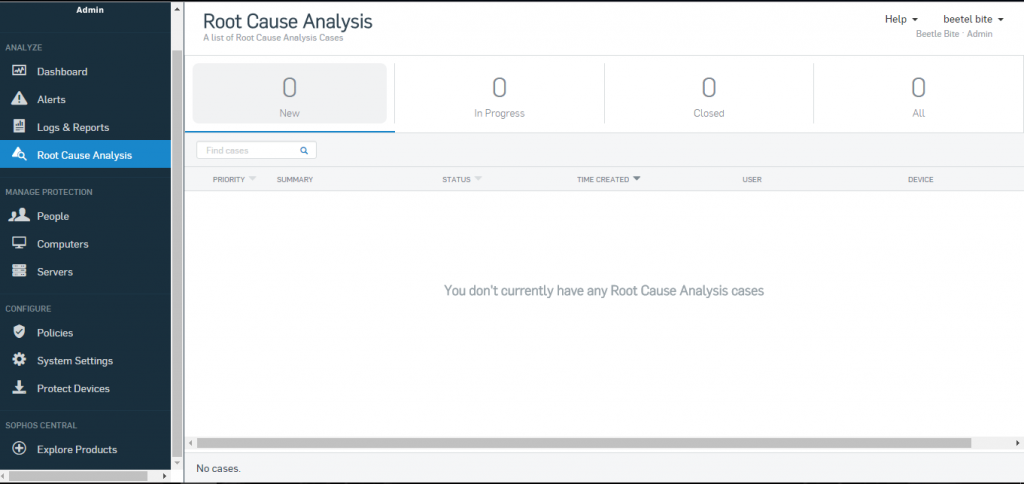The height and width of the screenshot is (484, 1024).
Task: Click the main horizontal scrollbar thumb
Action: 584,443
